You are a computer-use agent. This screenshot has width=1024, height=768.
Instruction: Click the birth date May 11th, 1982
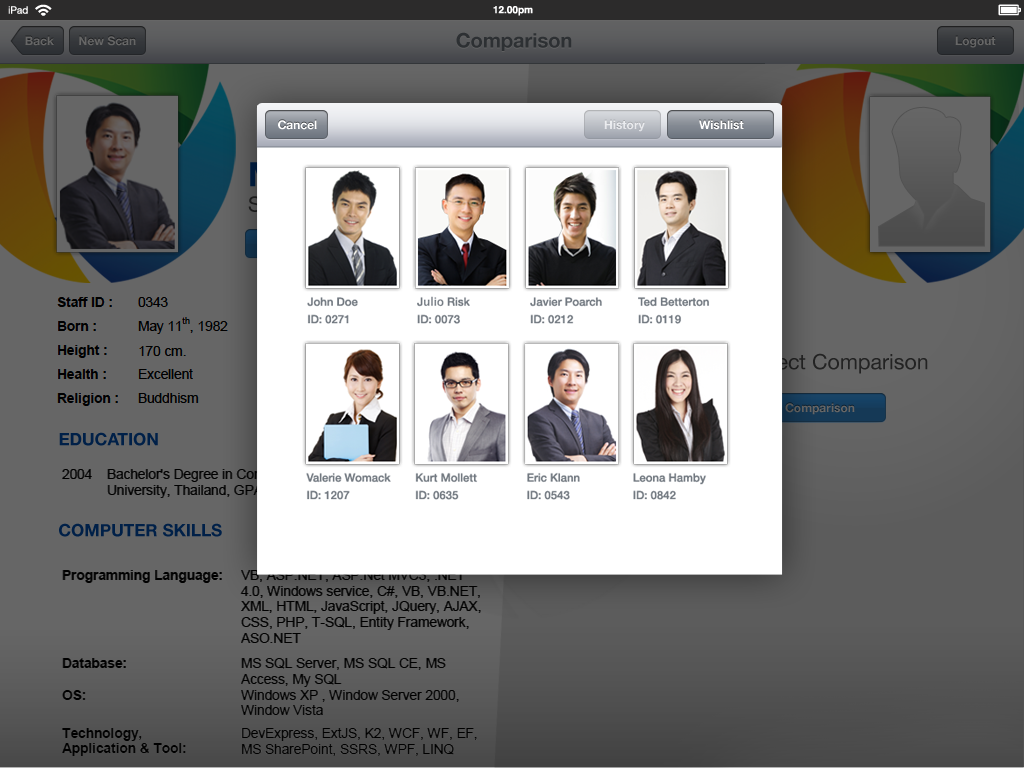coord(183,325)
